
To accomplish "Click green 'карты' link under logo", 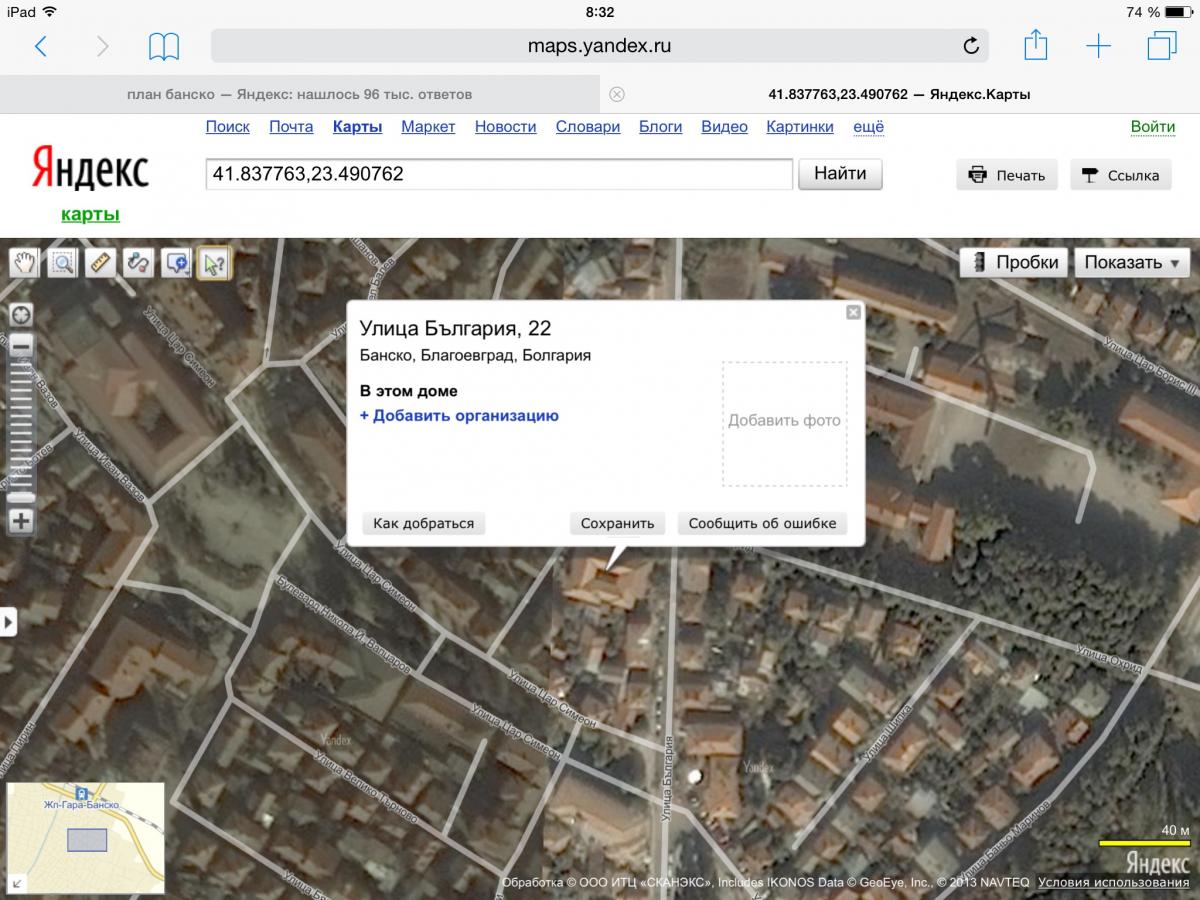I will 90,214.
